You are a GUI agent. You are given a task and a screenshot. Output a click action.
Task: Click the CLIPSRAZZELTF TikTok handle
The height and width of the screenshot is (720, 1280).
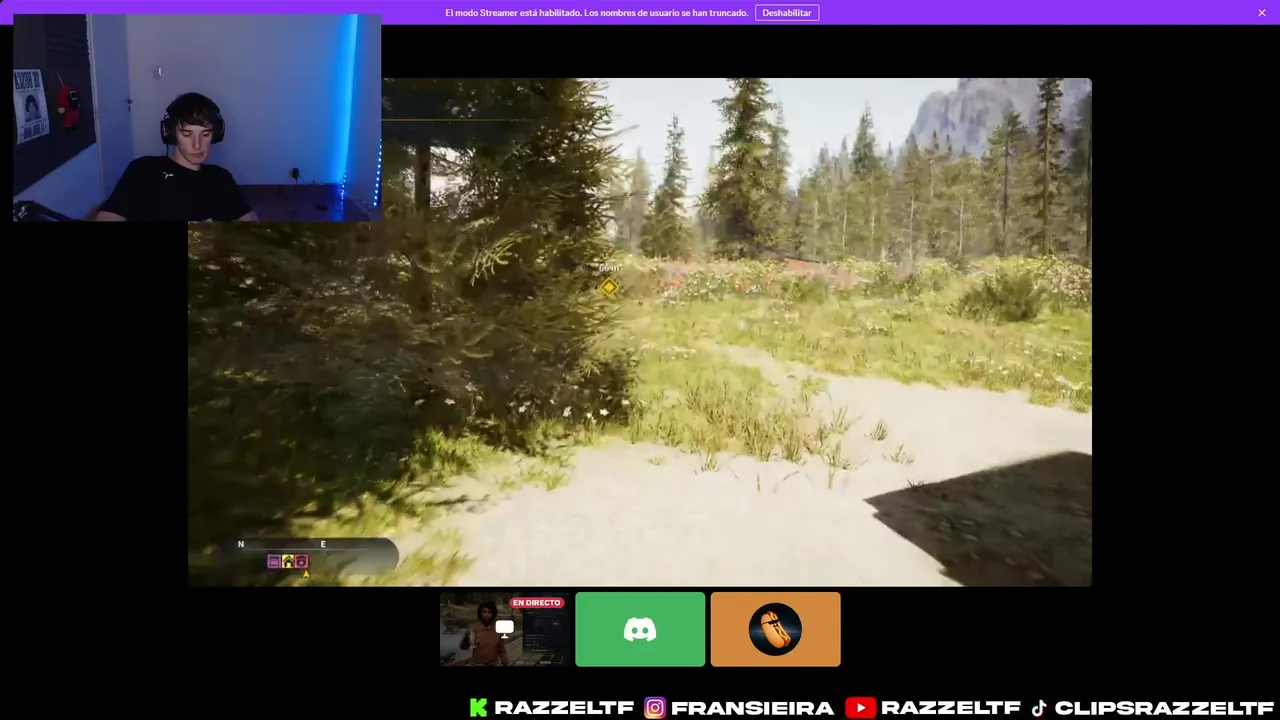pos(1164,708)
